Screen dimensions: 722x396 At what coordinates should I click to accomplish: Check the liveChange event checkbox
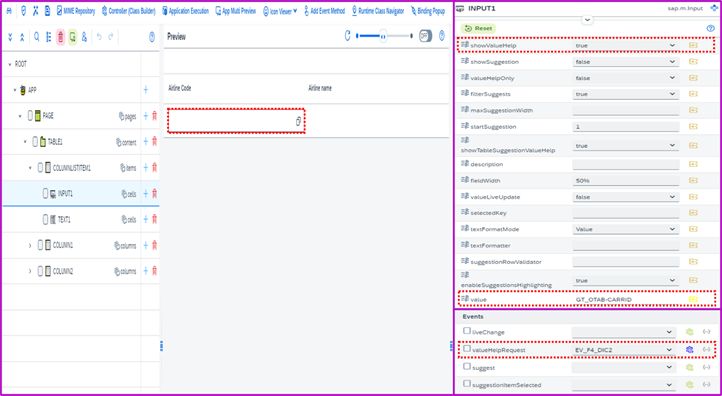(x=467, y=331)
